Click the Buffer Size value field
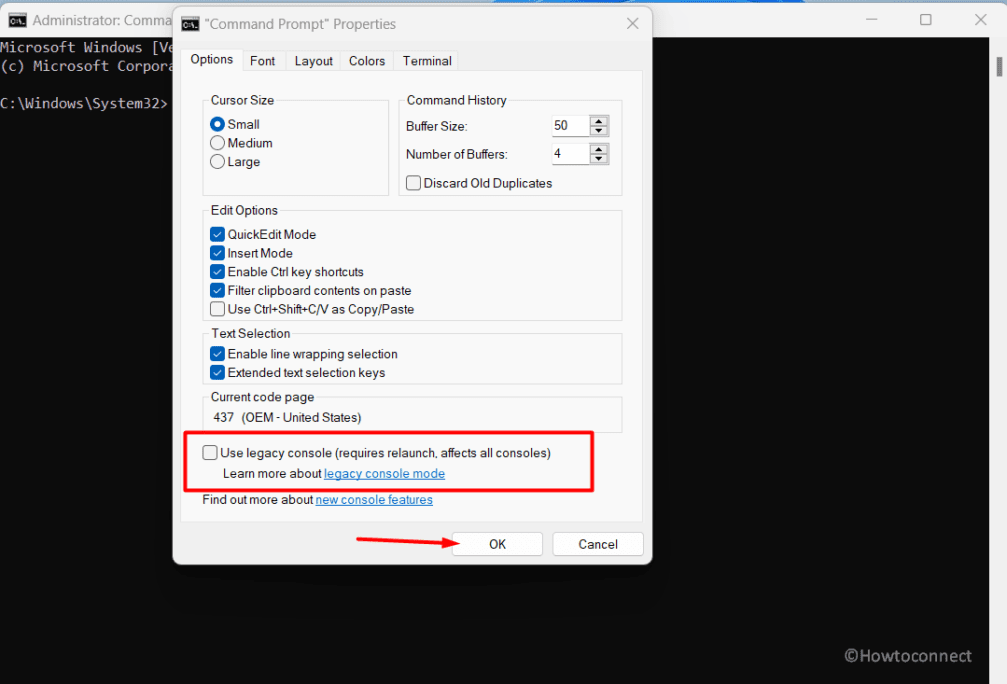The height and width of the screenshot is (684, 1007). (570, 126)
